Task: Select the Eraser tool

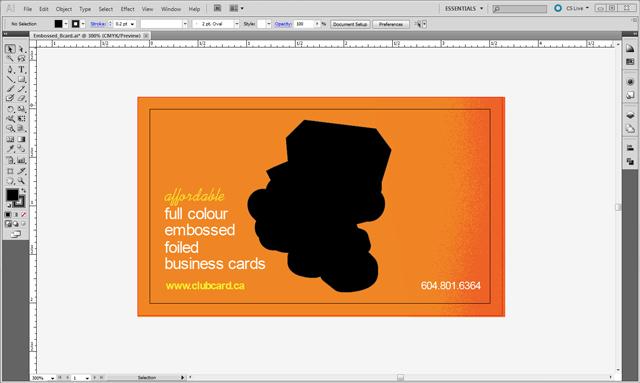Action: 22,98
